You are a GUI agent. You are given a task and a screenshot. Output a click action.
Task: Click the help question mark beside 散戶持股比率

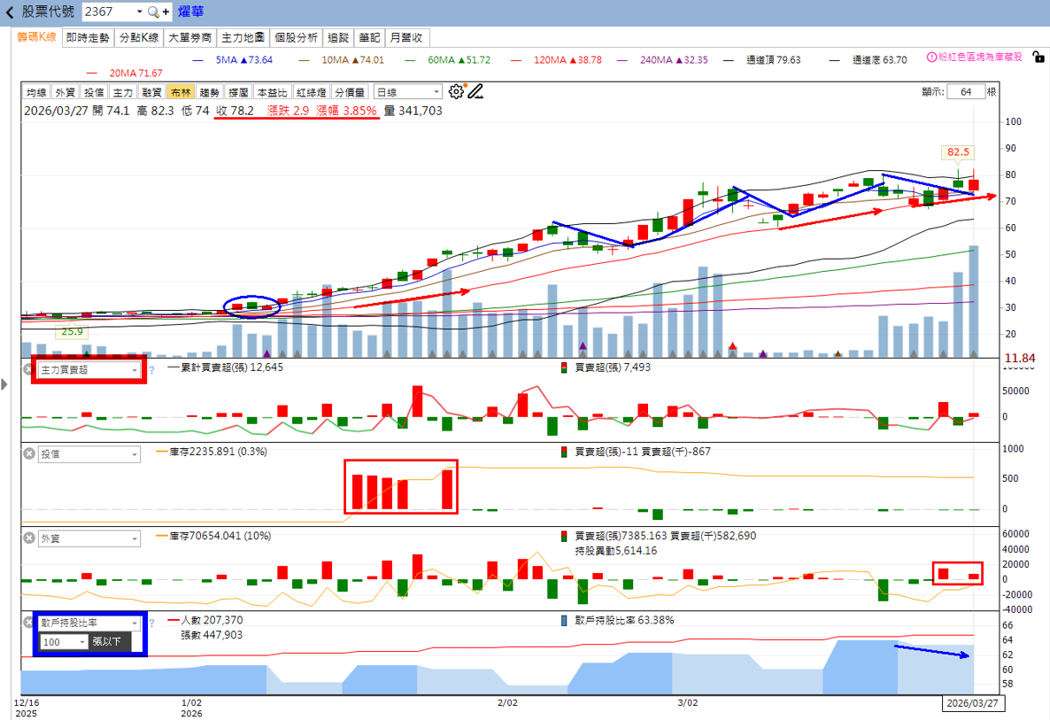pos(151,623)
